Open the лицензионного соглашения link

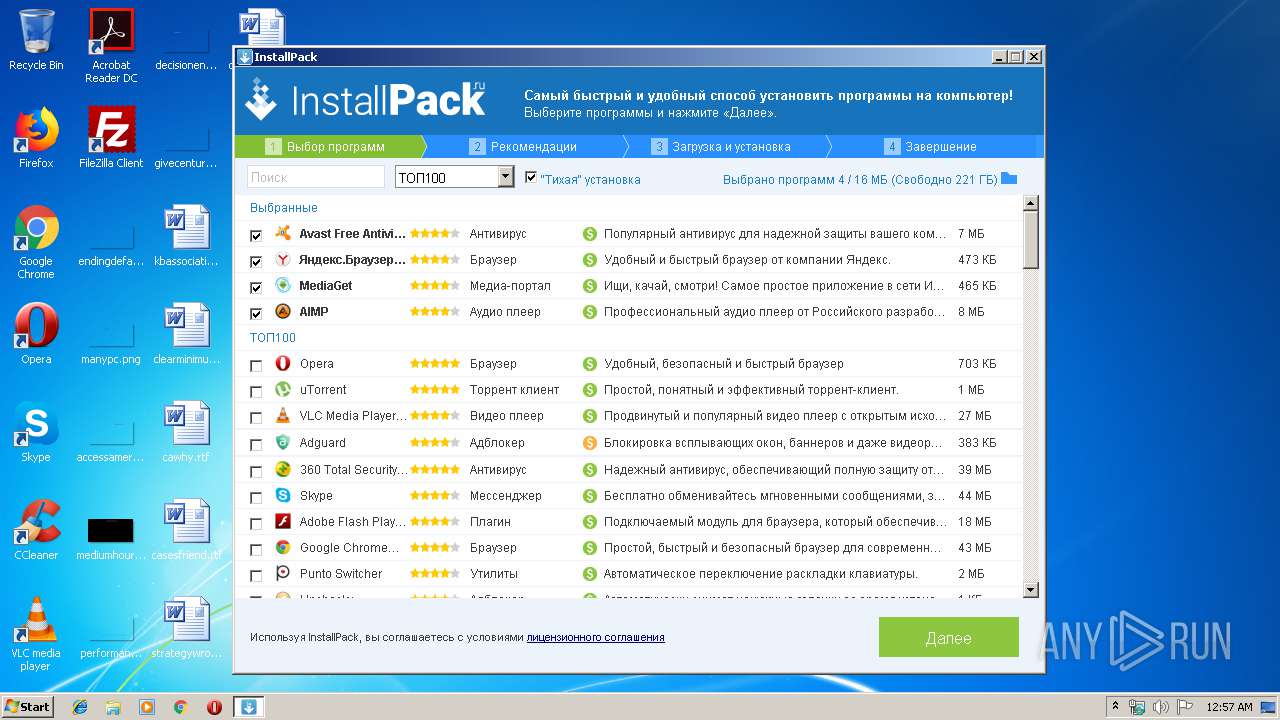595,637
